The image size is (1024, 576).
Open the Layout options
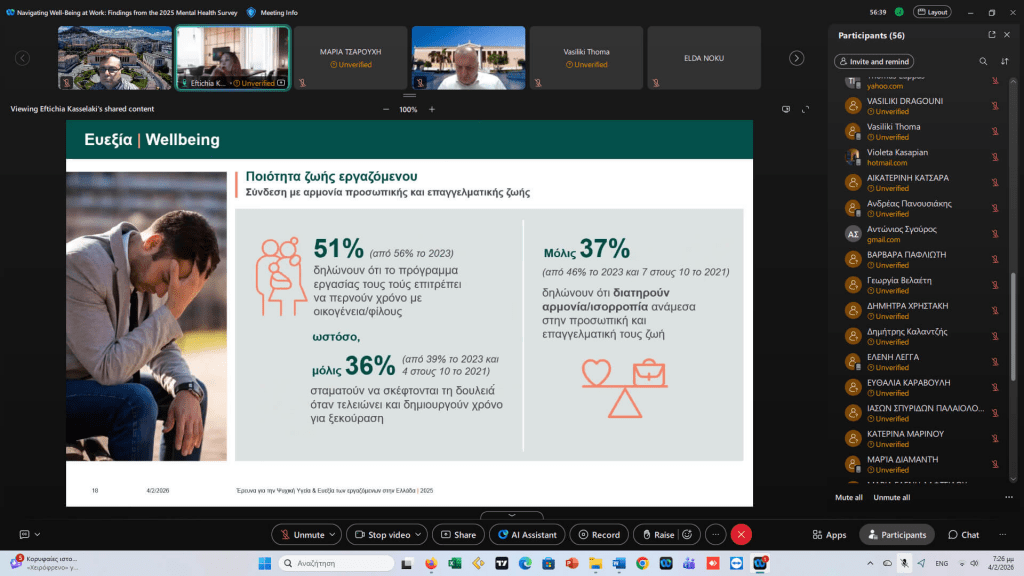[932, 12]
